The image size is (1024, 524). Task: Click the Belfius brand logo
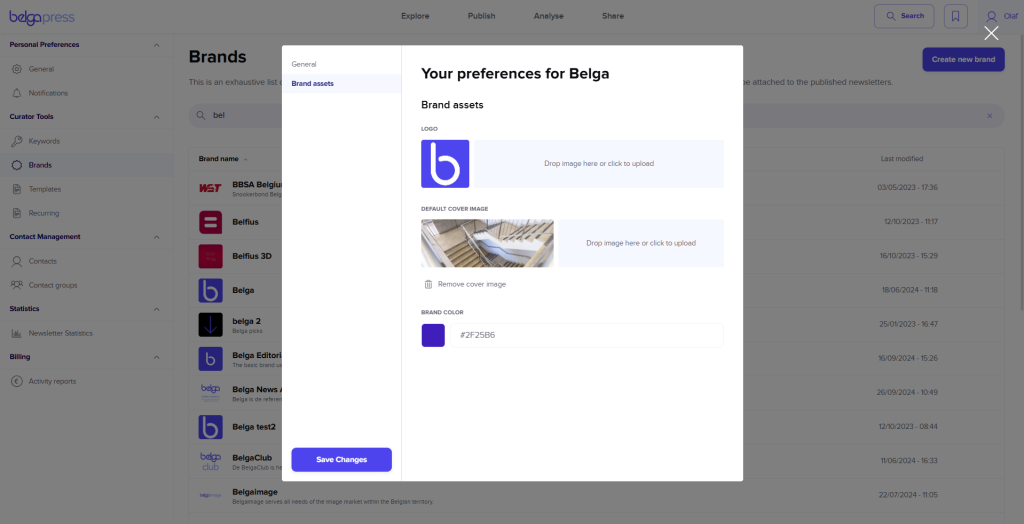tap(210, 222)
